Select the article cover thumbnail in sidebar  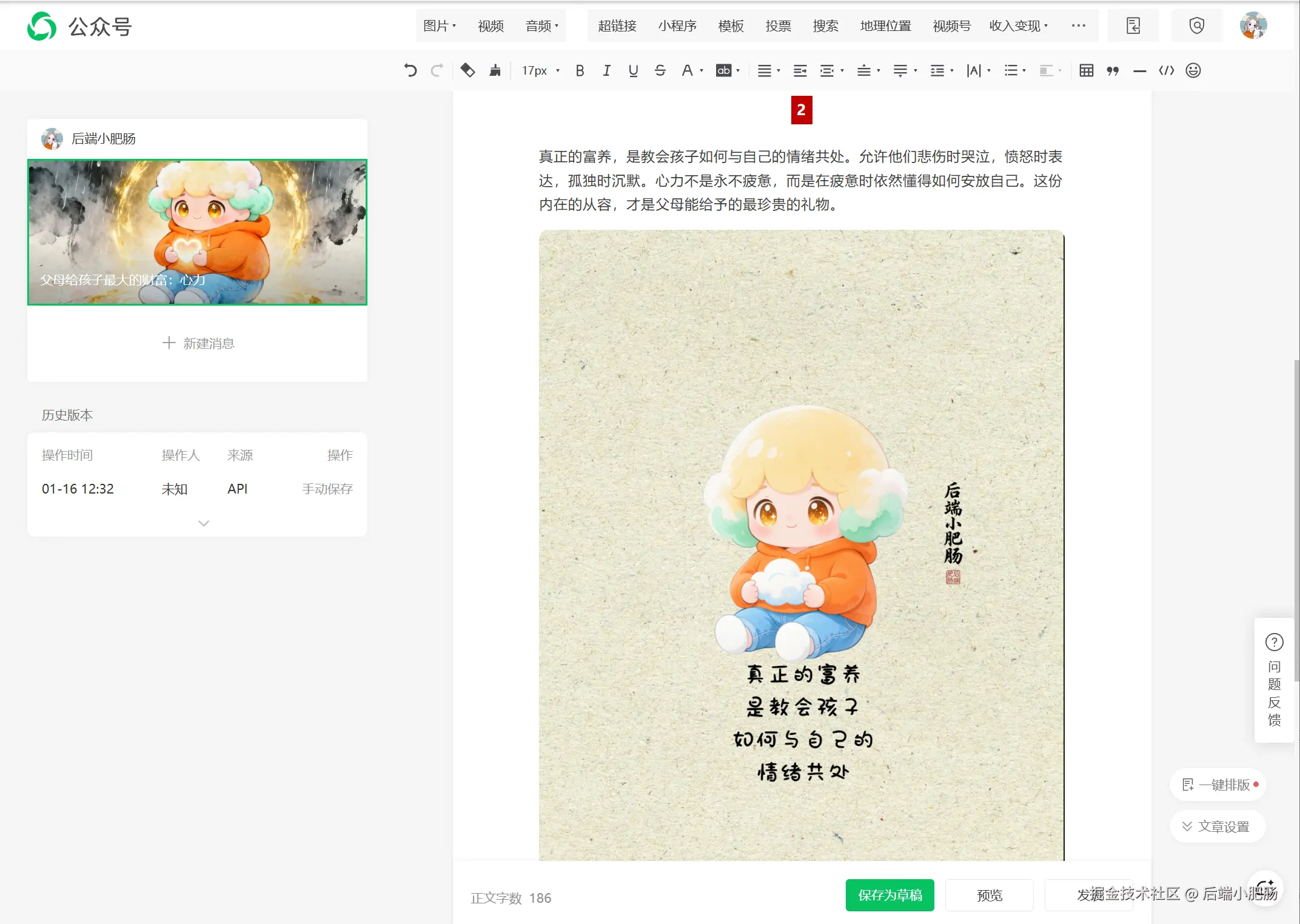(197, 232)
